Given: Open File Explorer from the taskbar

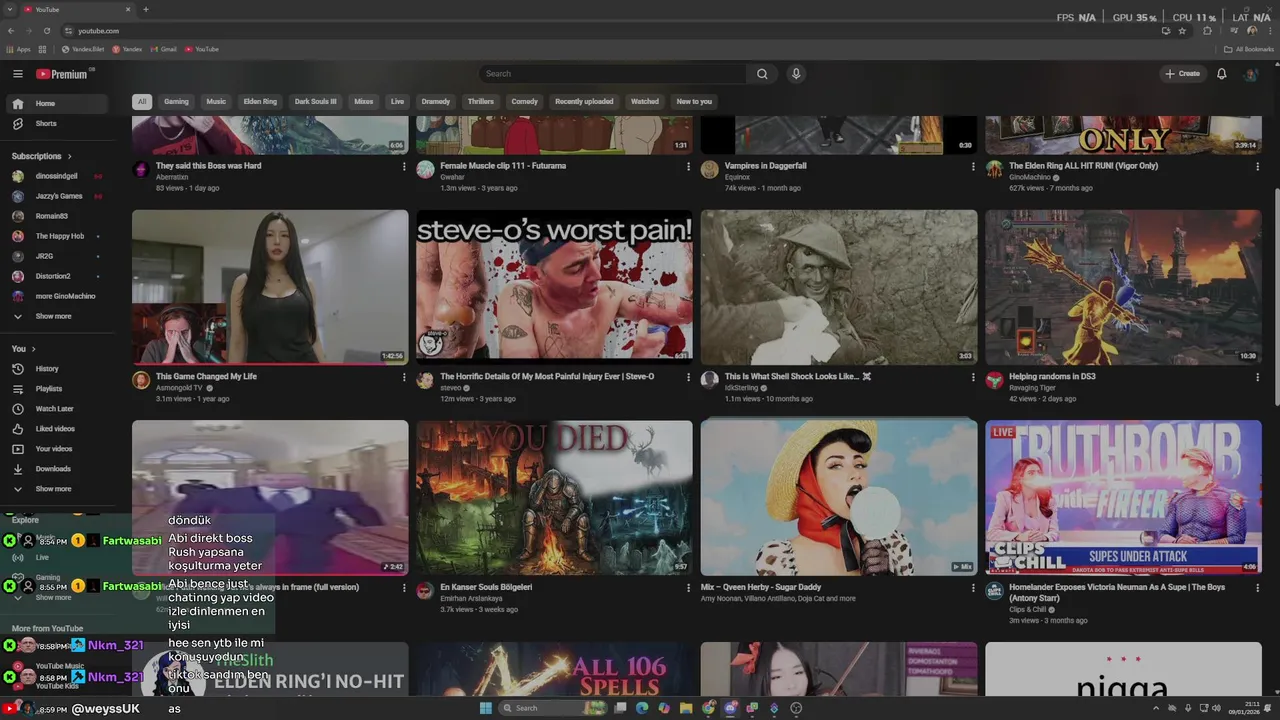Looking at the screenshot, I should click(x=686, y=708).
